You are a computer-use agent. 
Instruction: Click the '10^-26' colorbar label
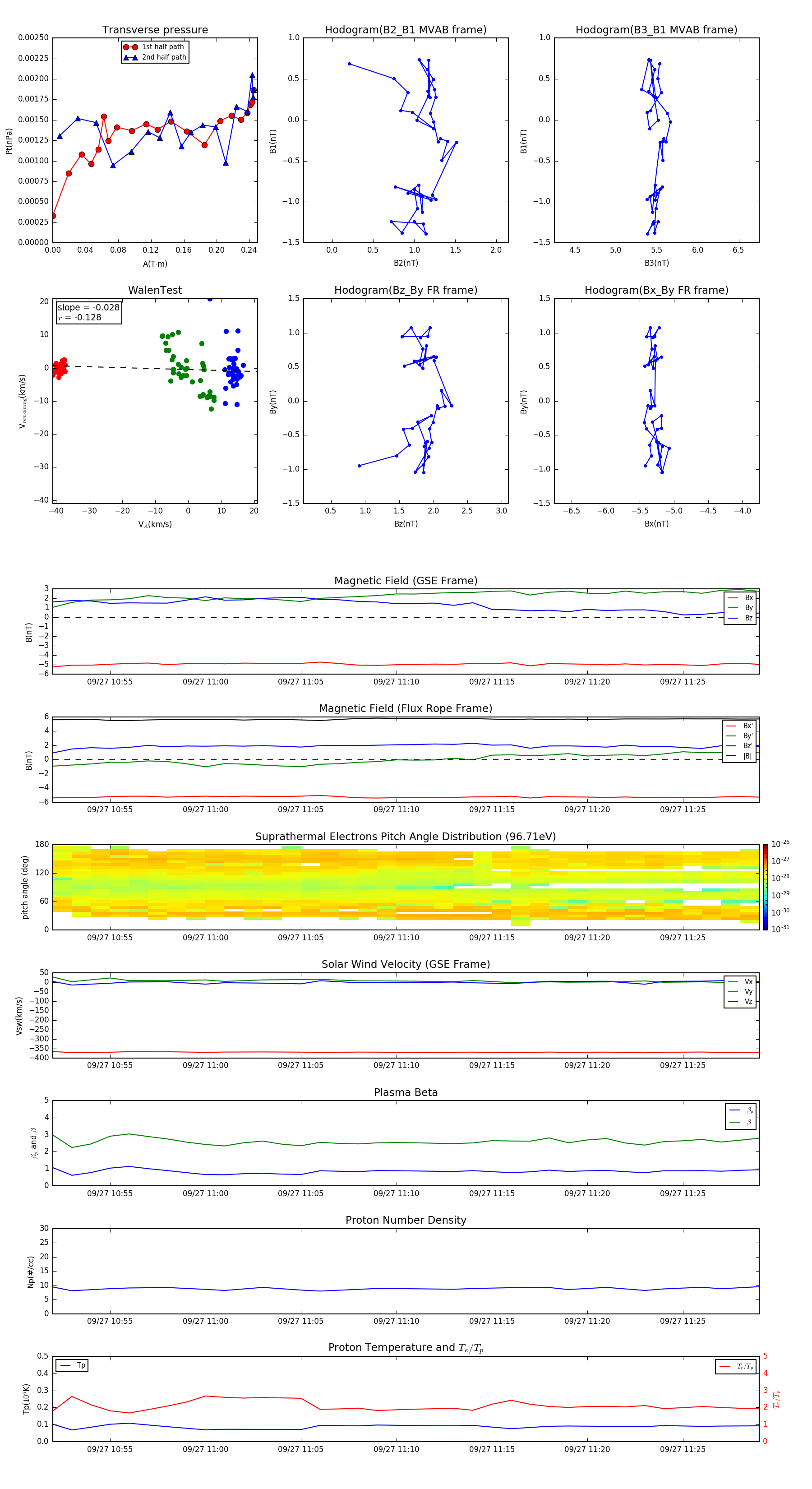pos(780,844)
